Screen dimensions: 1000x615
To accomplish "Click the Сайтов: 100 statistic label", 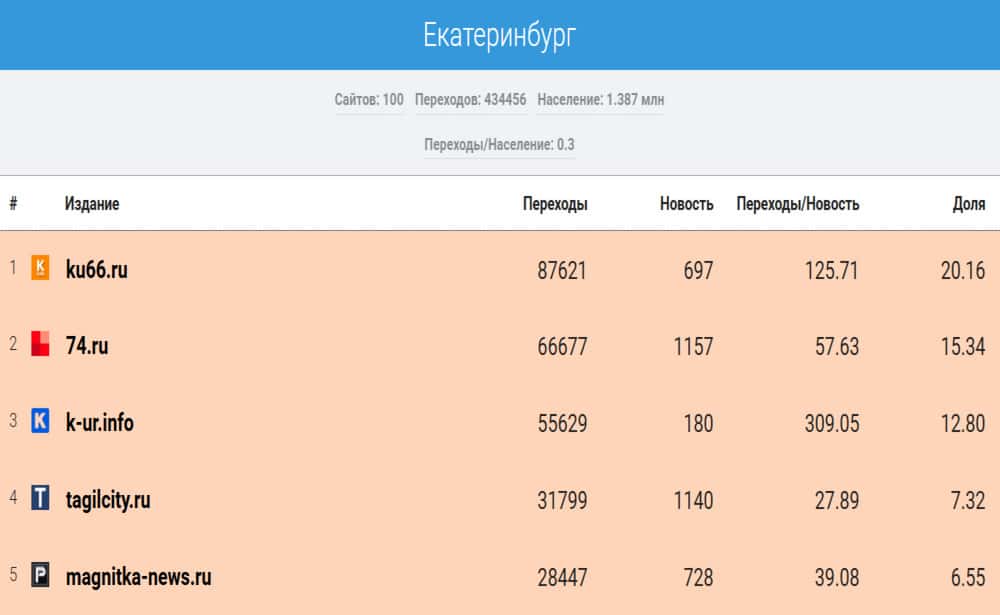I will coord(369,100).
